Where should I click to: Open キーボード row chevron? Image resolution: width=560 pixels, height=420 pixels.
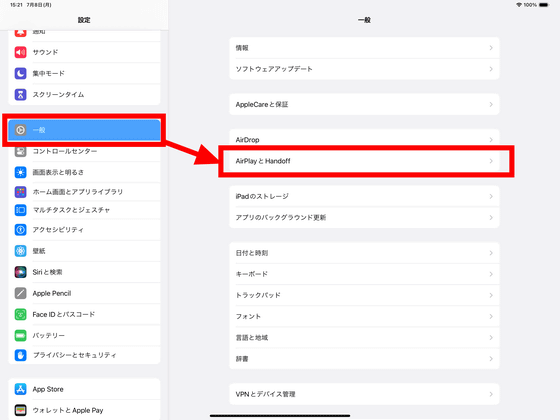point(491,274)
